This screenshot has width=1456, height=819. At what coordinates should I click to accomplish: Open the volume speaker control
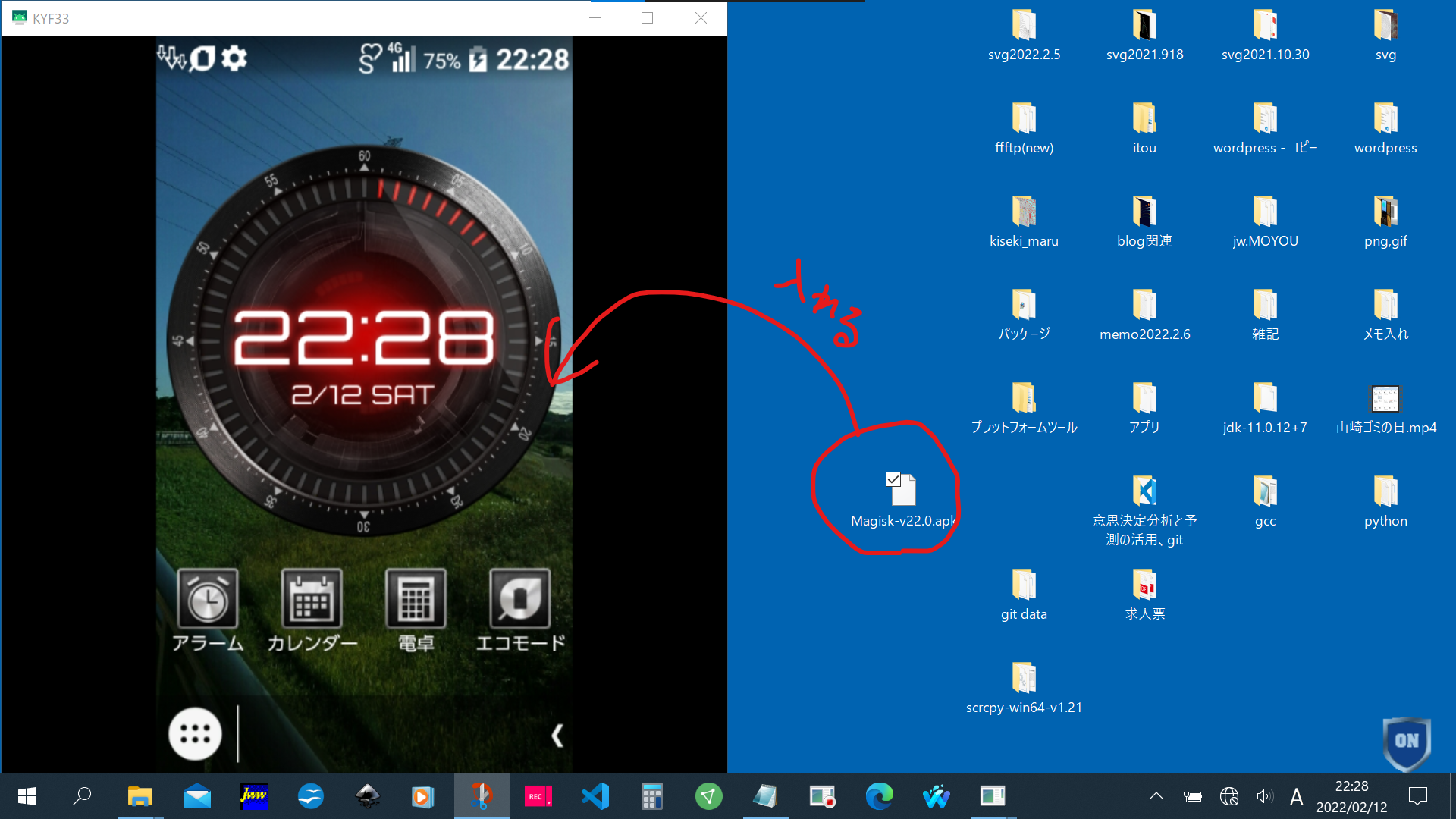point(1263,796)
